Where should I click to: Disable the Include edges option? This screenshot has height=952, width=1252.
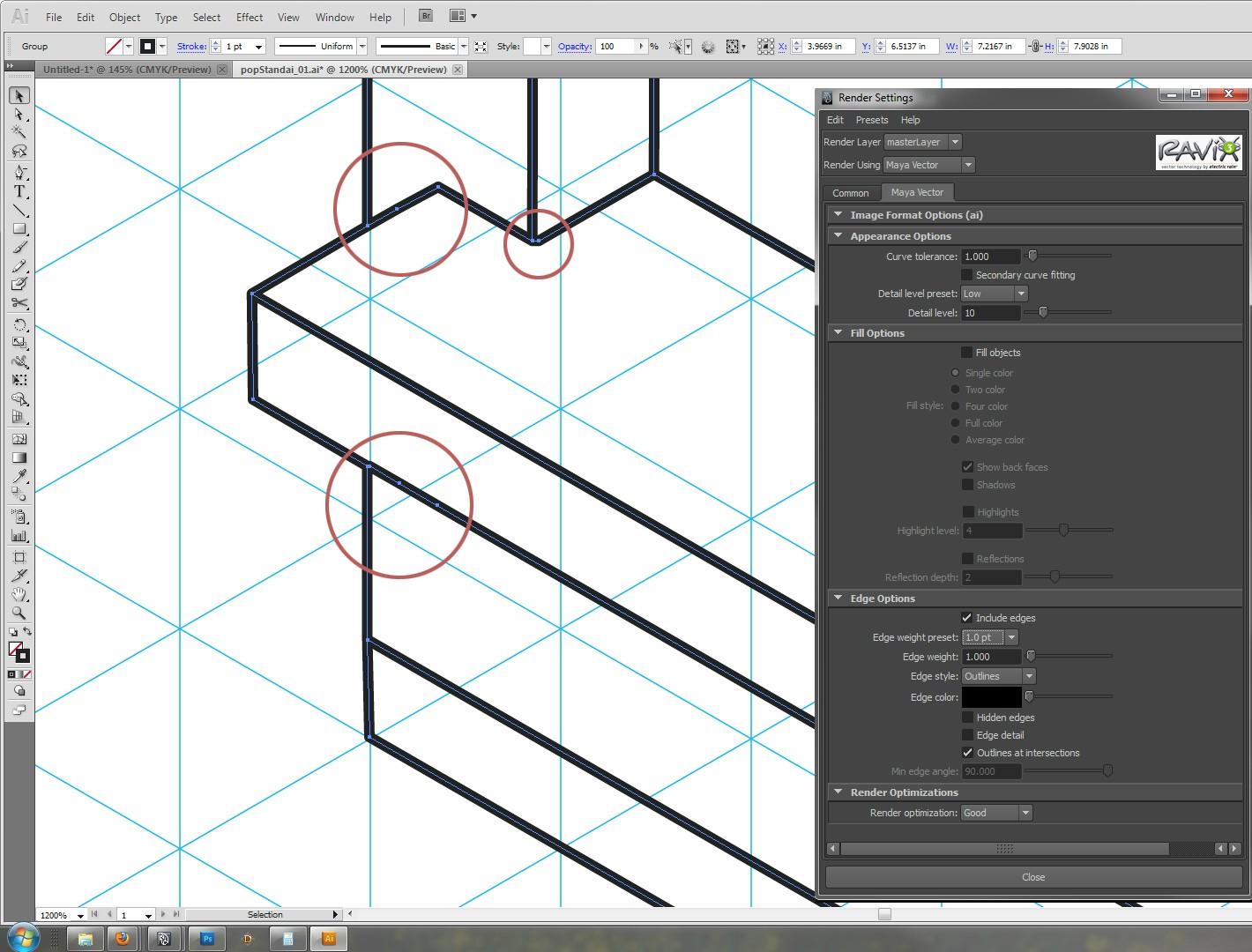click(x=966, y=617)
